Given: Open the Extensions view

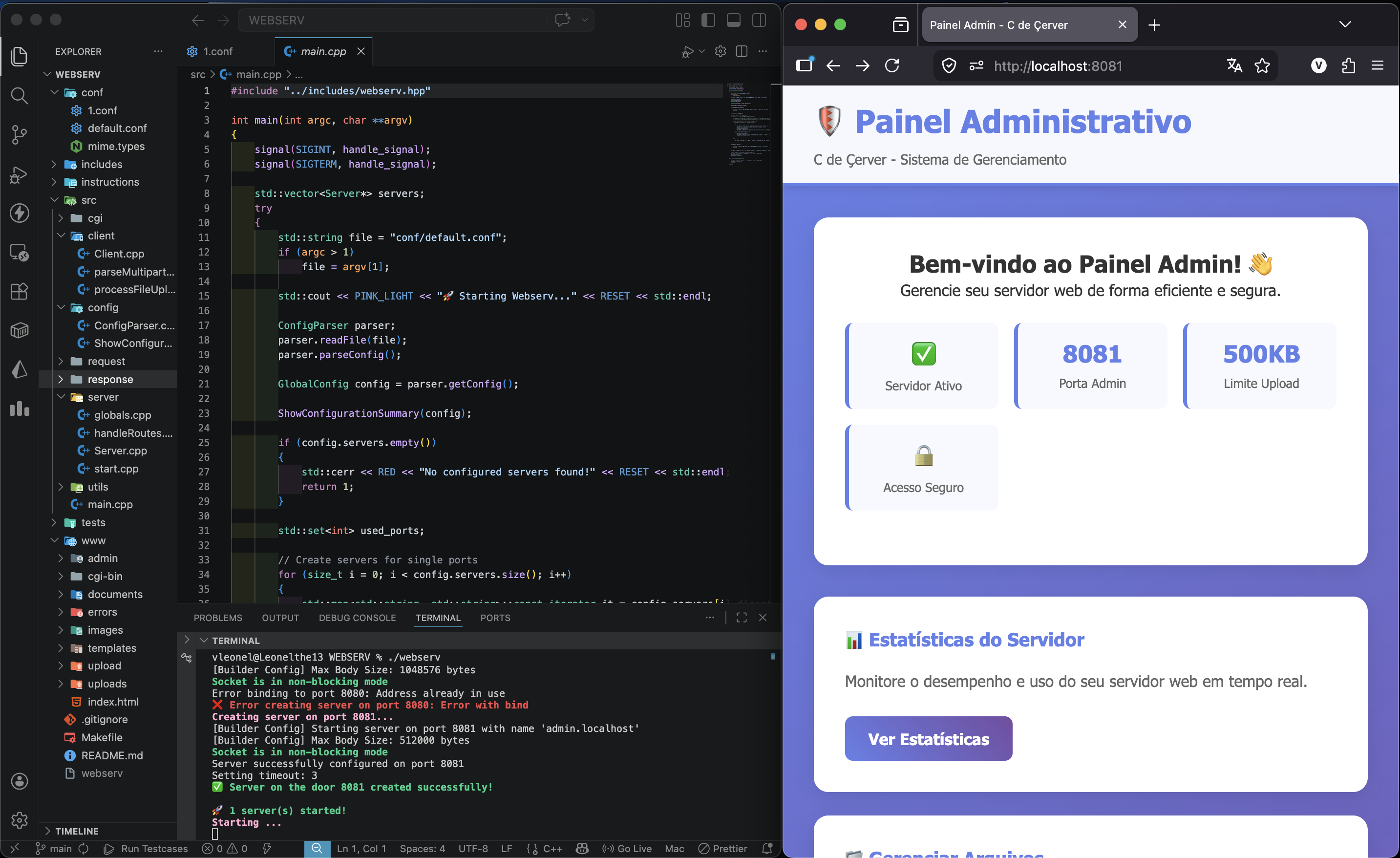Looking at the screenshot, I should 20,292.
